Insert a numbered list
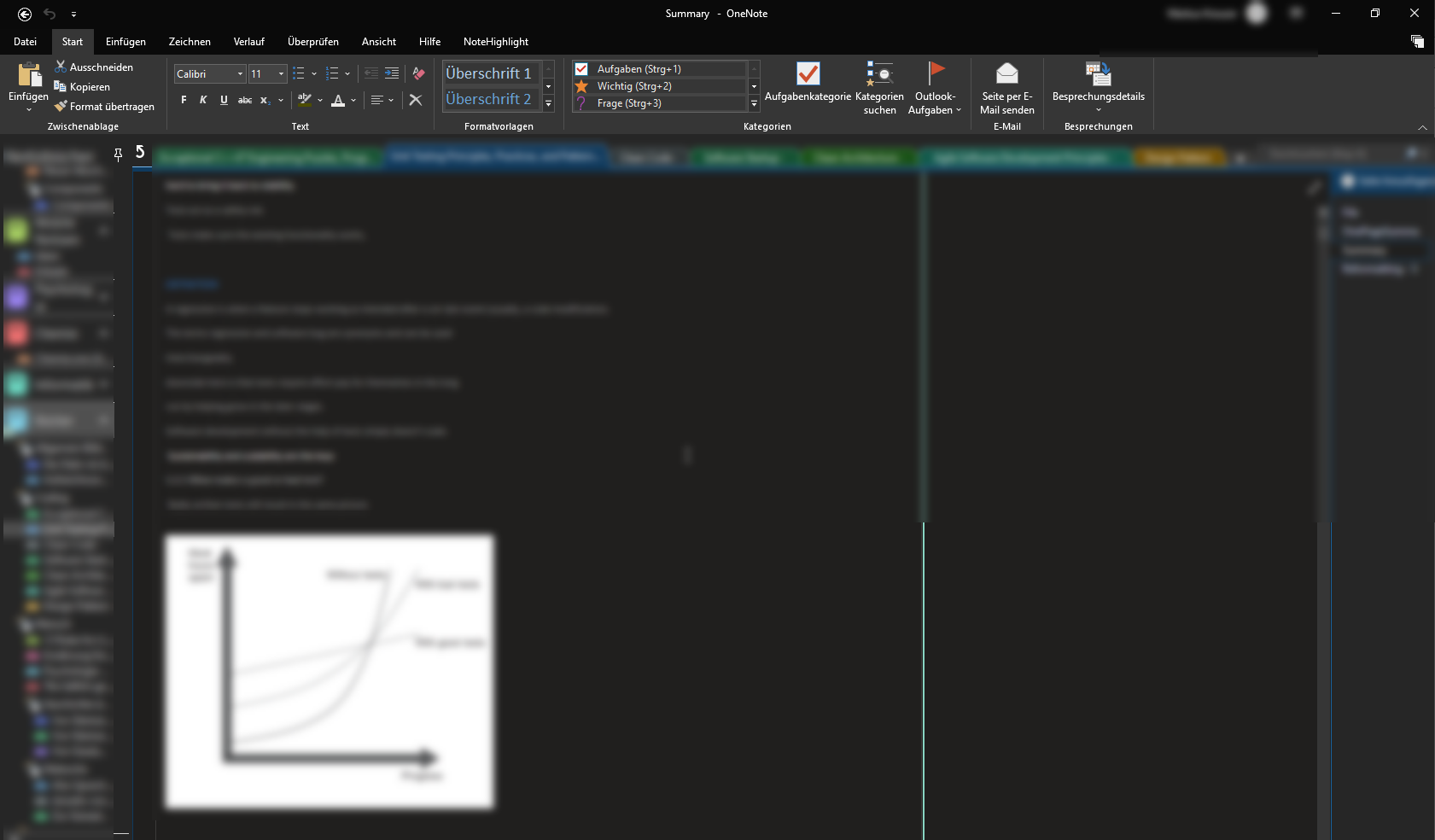This screenshot has height=840, width=1435. point(332,73)
